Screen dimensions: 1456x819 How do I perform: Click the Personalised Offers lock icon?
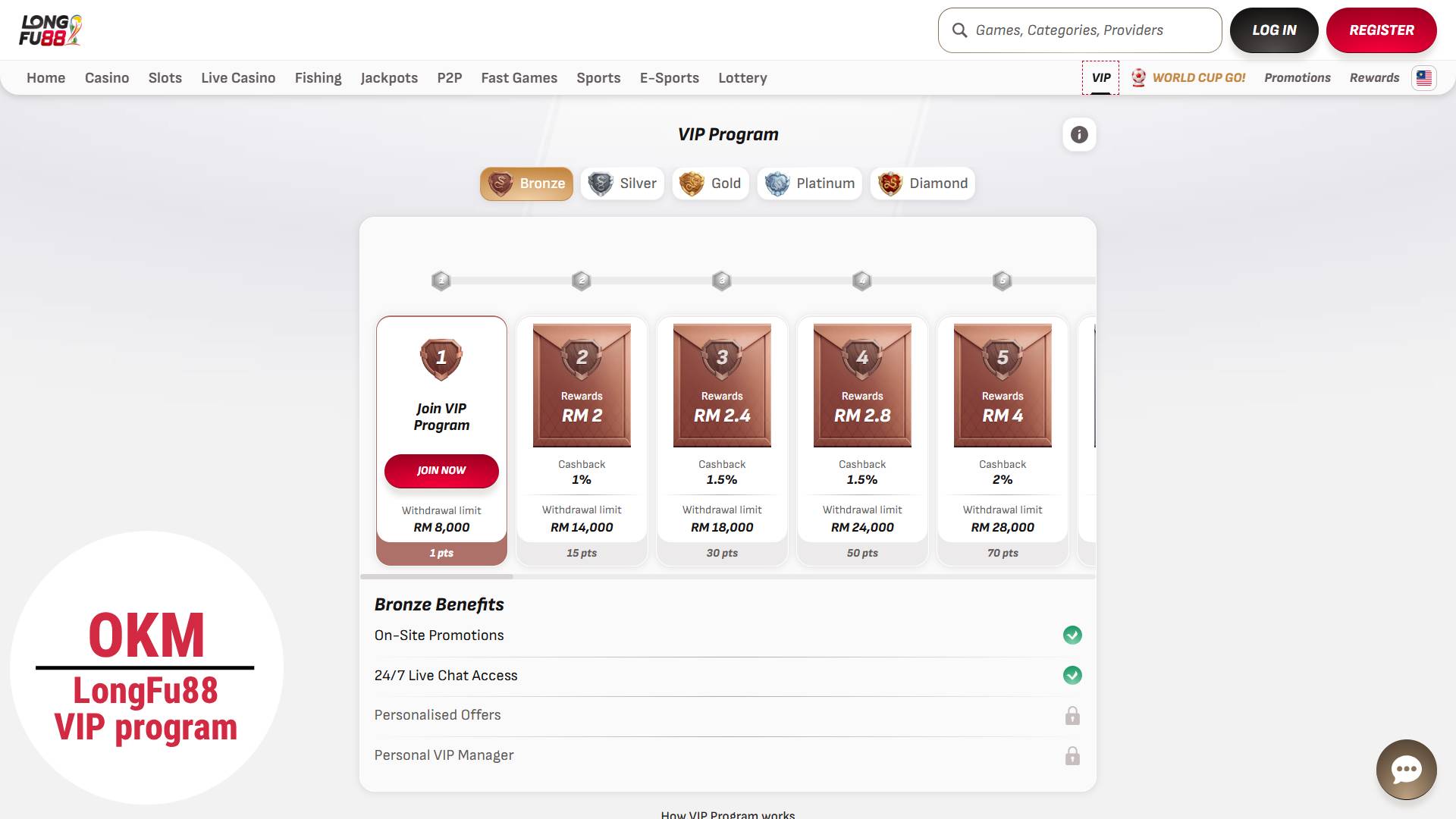click(x=1072, y=715)
